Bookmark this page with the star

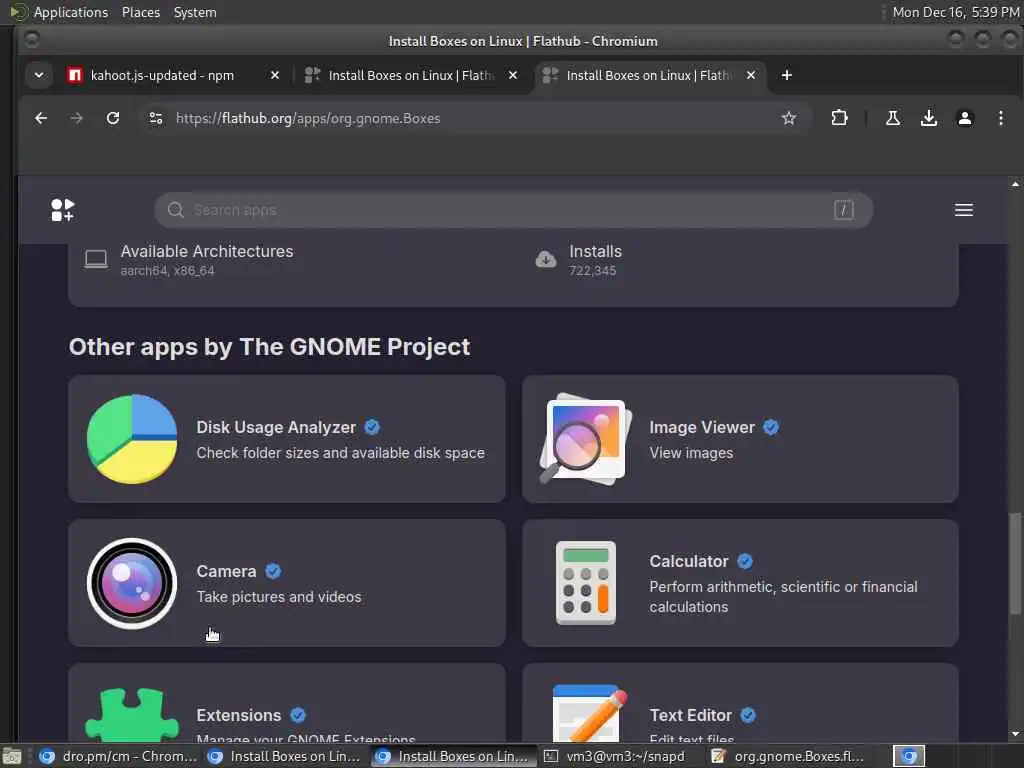789,118
